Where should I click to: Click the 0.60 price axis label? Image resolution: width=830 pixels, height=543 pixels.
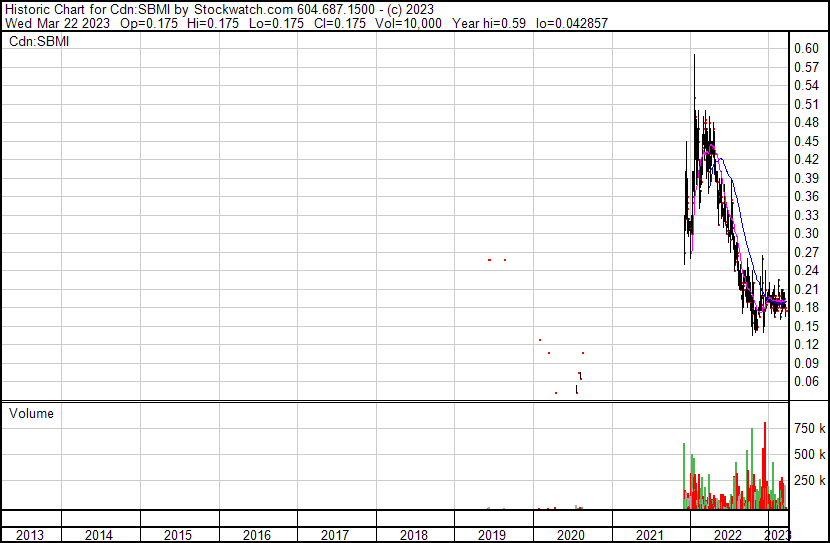(x=806, y=48)
